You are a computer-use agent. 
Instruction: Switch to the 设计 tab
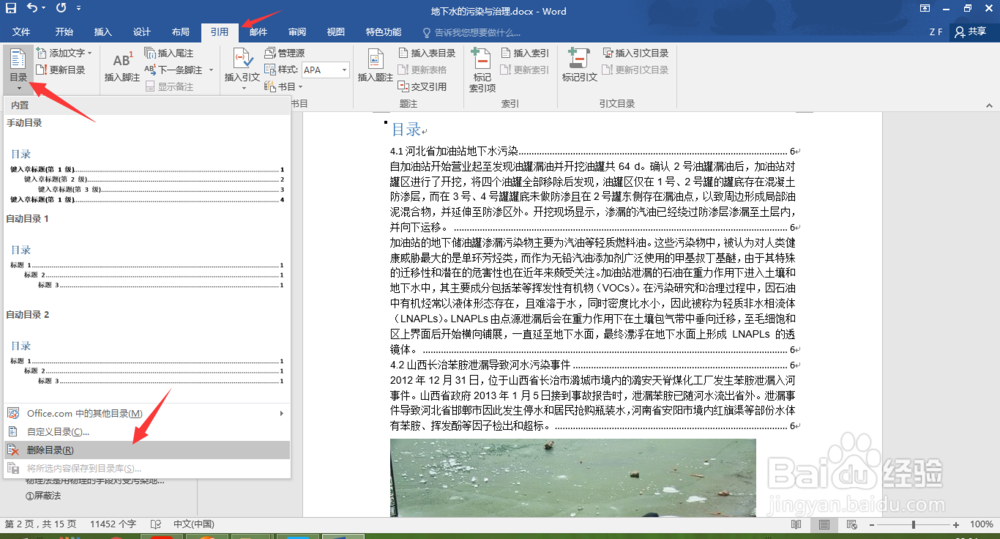(142, 31)
